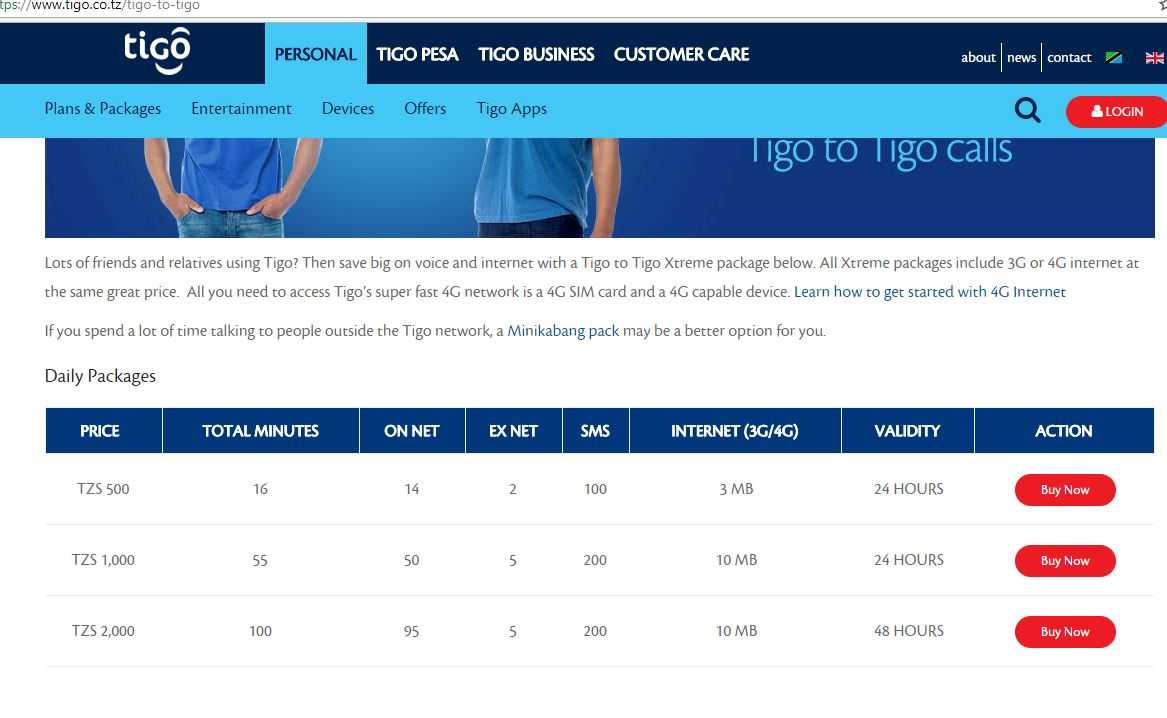Click the 2 ex net cell

click(x=513, y=489)
